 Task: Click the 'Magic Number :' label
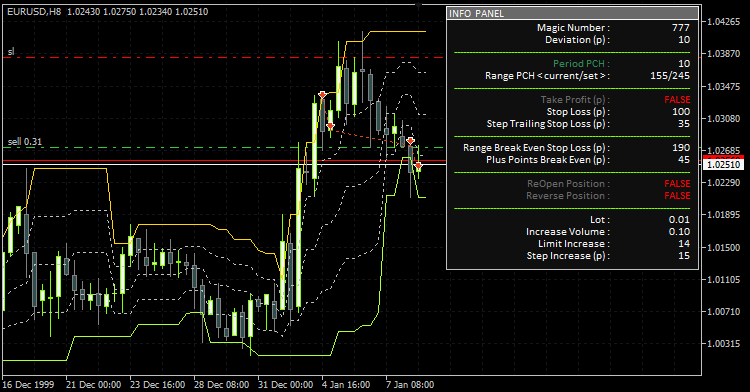(x=573, y=28)
